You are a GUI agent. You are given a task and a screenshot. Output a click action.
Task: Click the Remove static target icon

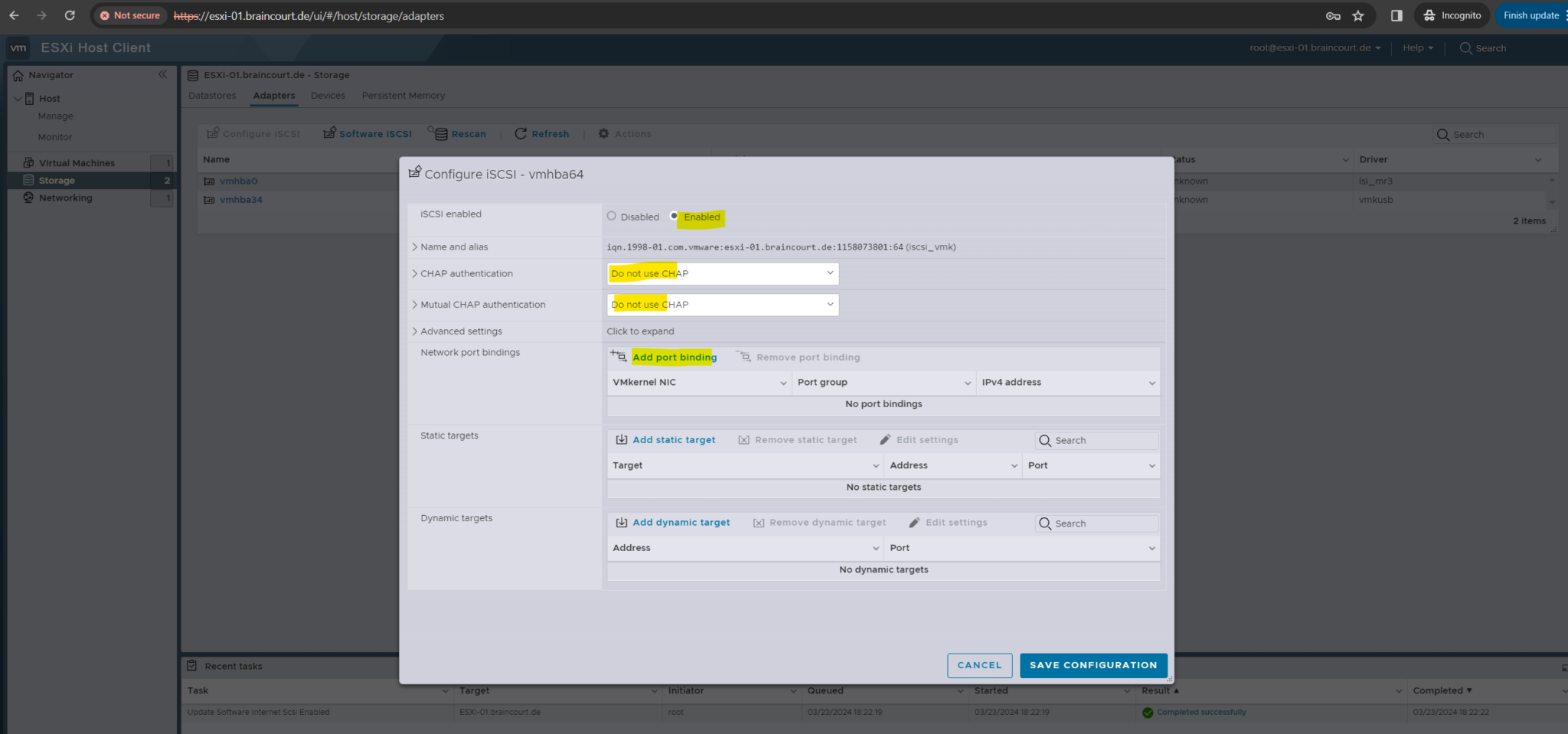743,440
